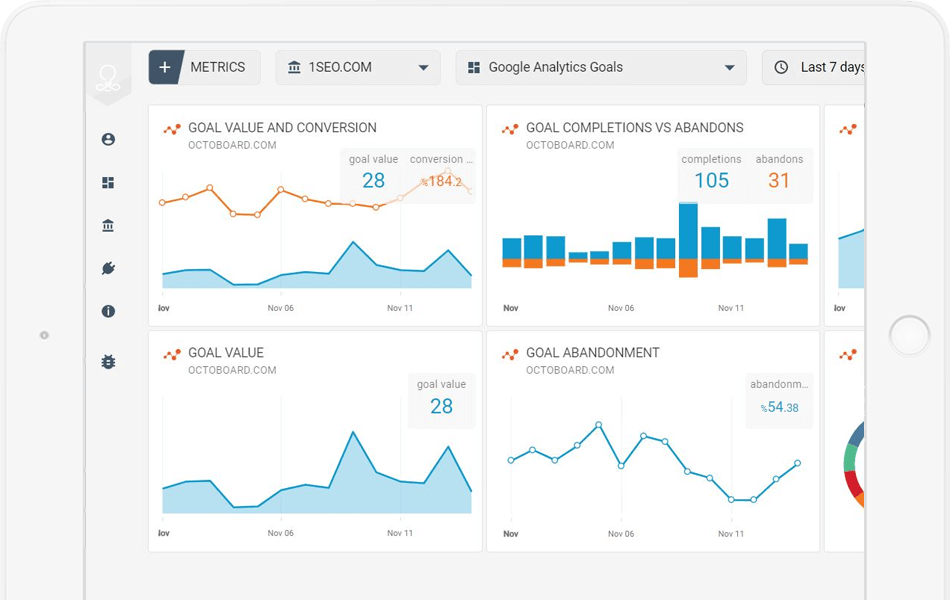Image resolution: width=950 pixels, height=600 pixels.
Task: Select the dashboards grid icon in sidebar
Action: click(108, 182)
